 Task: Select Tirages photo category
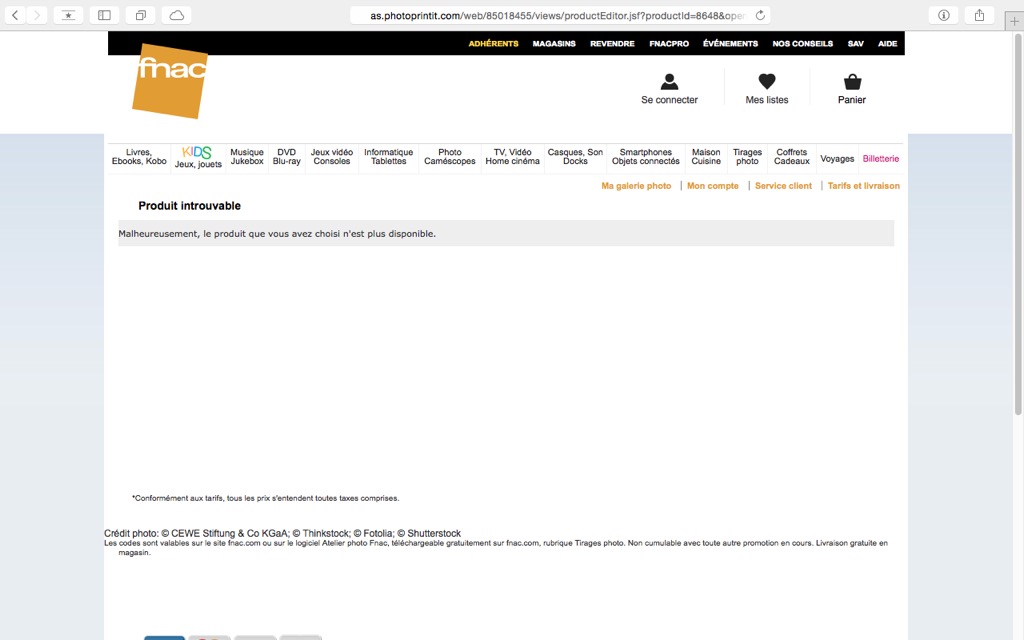click(747, 157)
